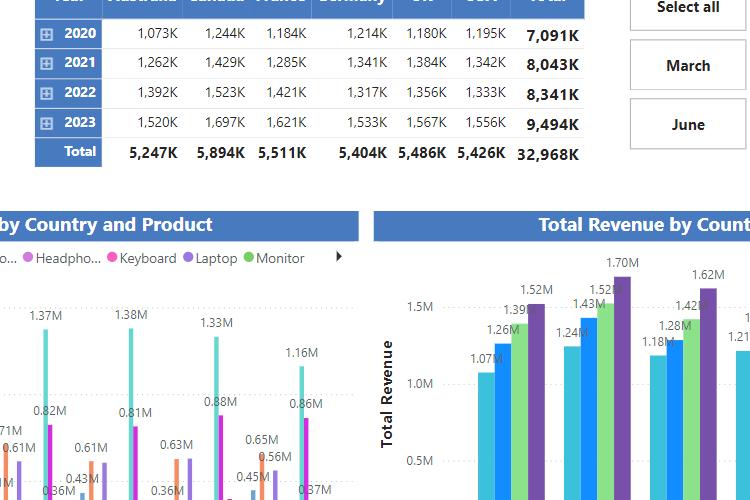Click the teal bar labeled 1.16M

(302, 433)
